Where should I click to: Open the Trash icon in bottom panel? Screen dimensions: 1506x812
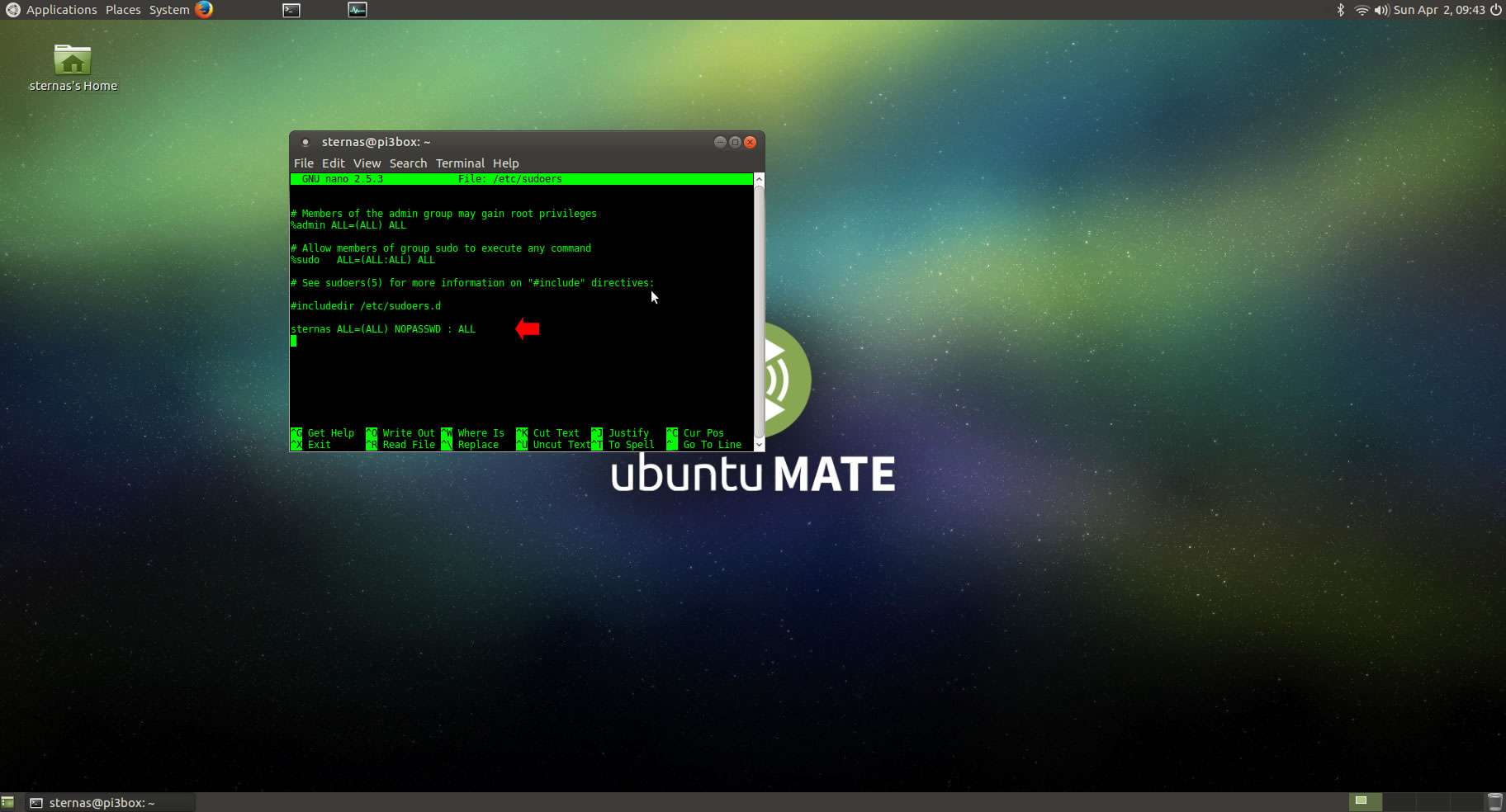tap(1495, 802)
